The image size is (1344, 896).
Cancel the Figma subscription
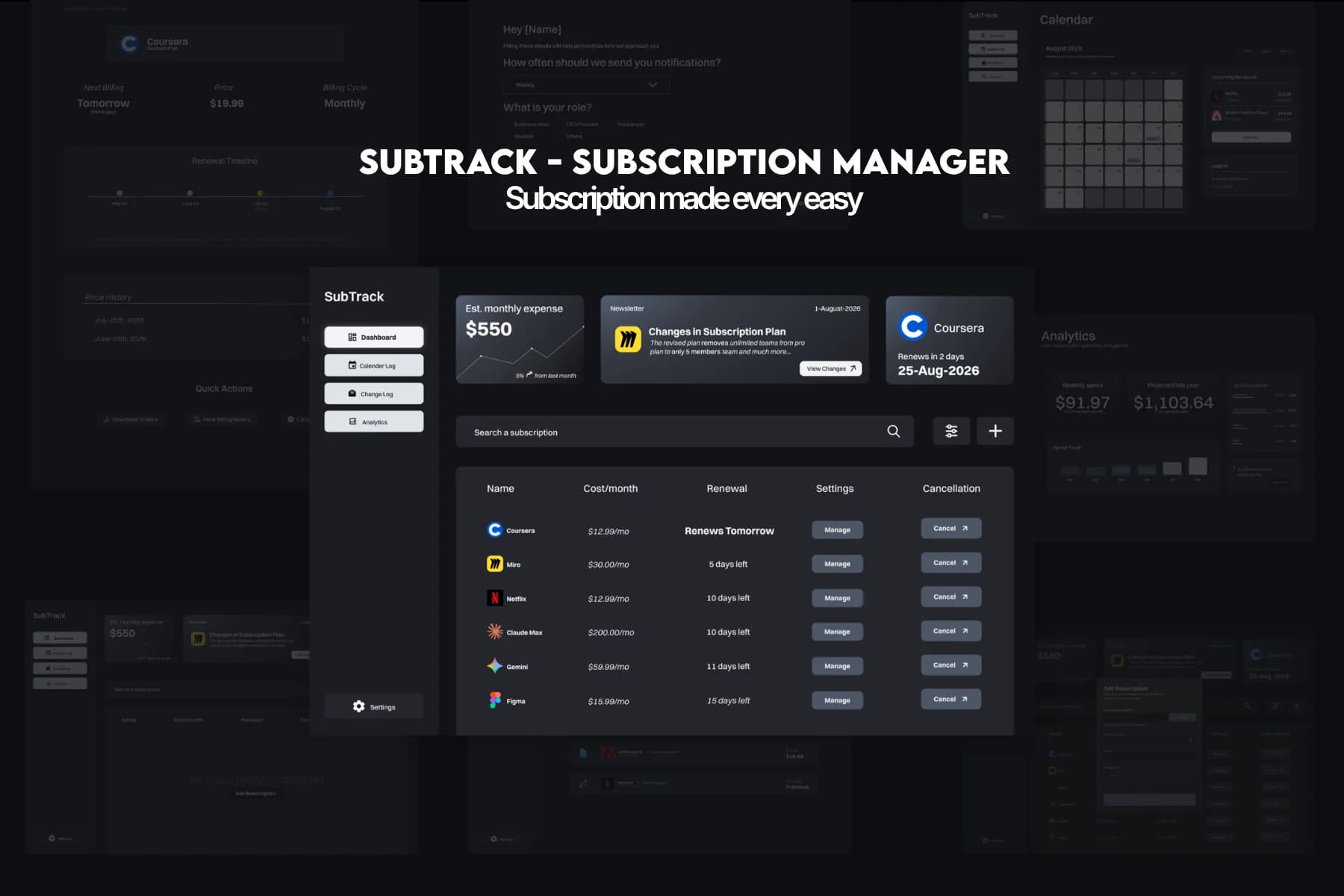click(x=951, y=700)
